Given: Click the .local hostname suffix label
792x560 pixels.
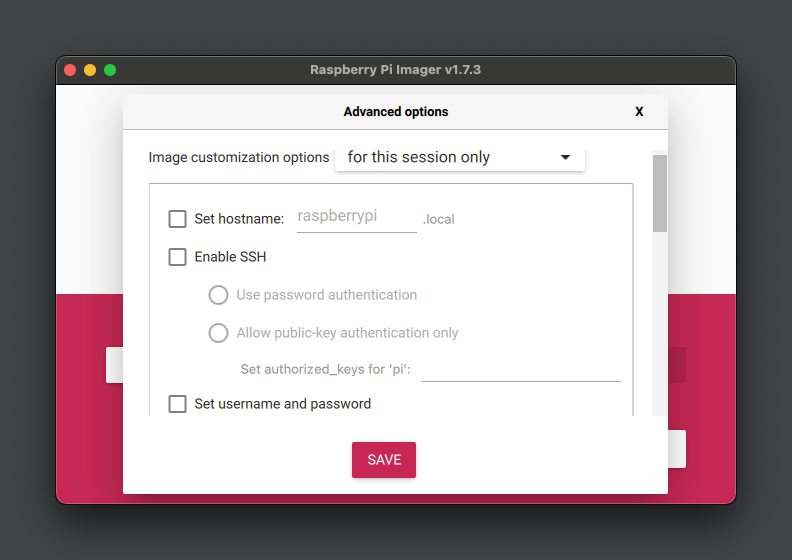Looking at the screenshot, I should 439,219.
